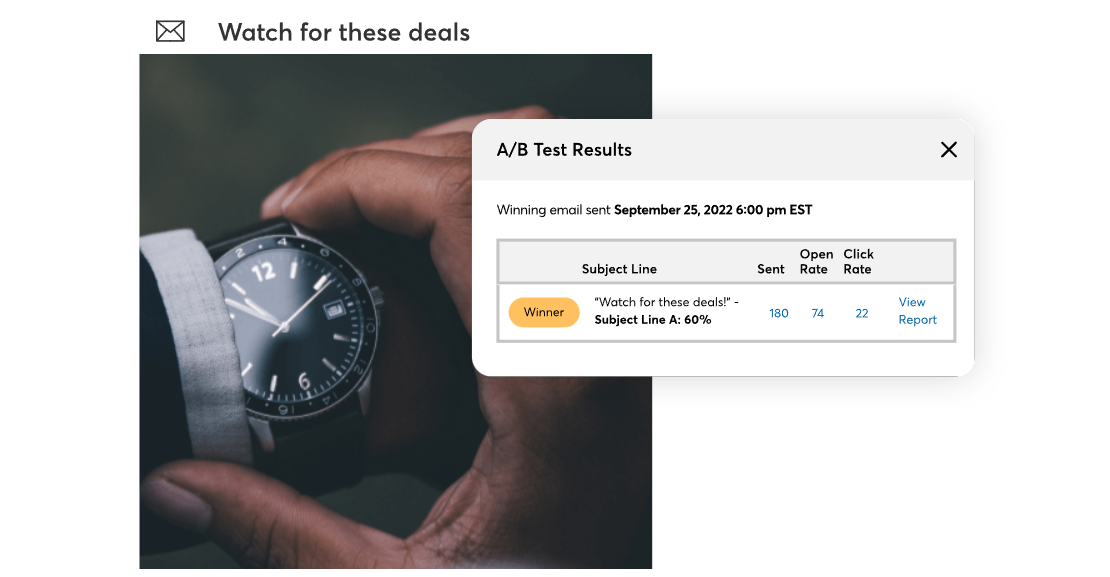Screen dimensions: 1110x577
Task: Click the watch dial in the photo
Action: [x=296, y=326]
